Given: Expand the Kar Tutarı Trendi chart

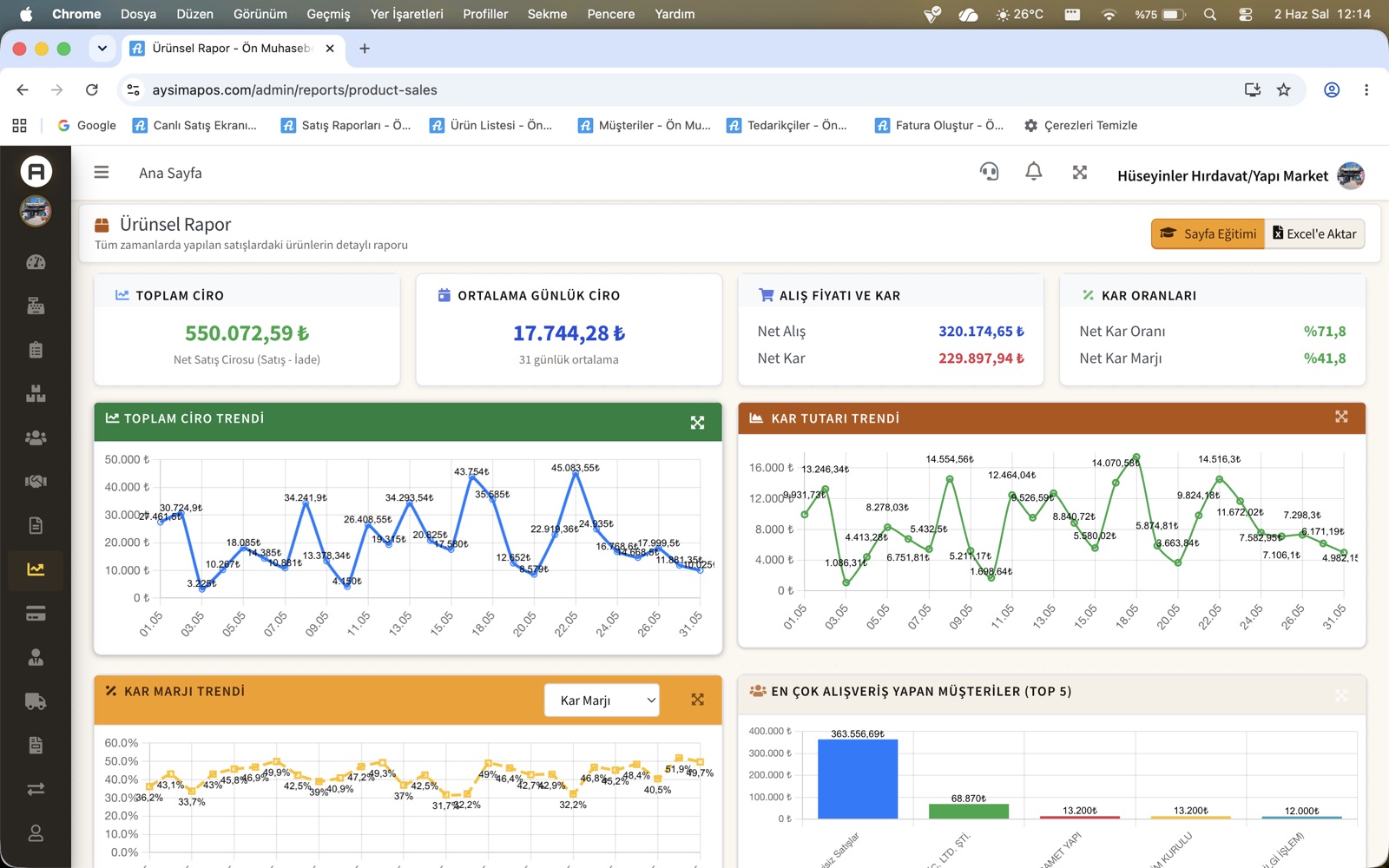Looking at the screenshot, I should tap(1341, 418).
